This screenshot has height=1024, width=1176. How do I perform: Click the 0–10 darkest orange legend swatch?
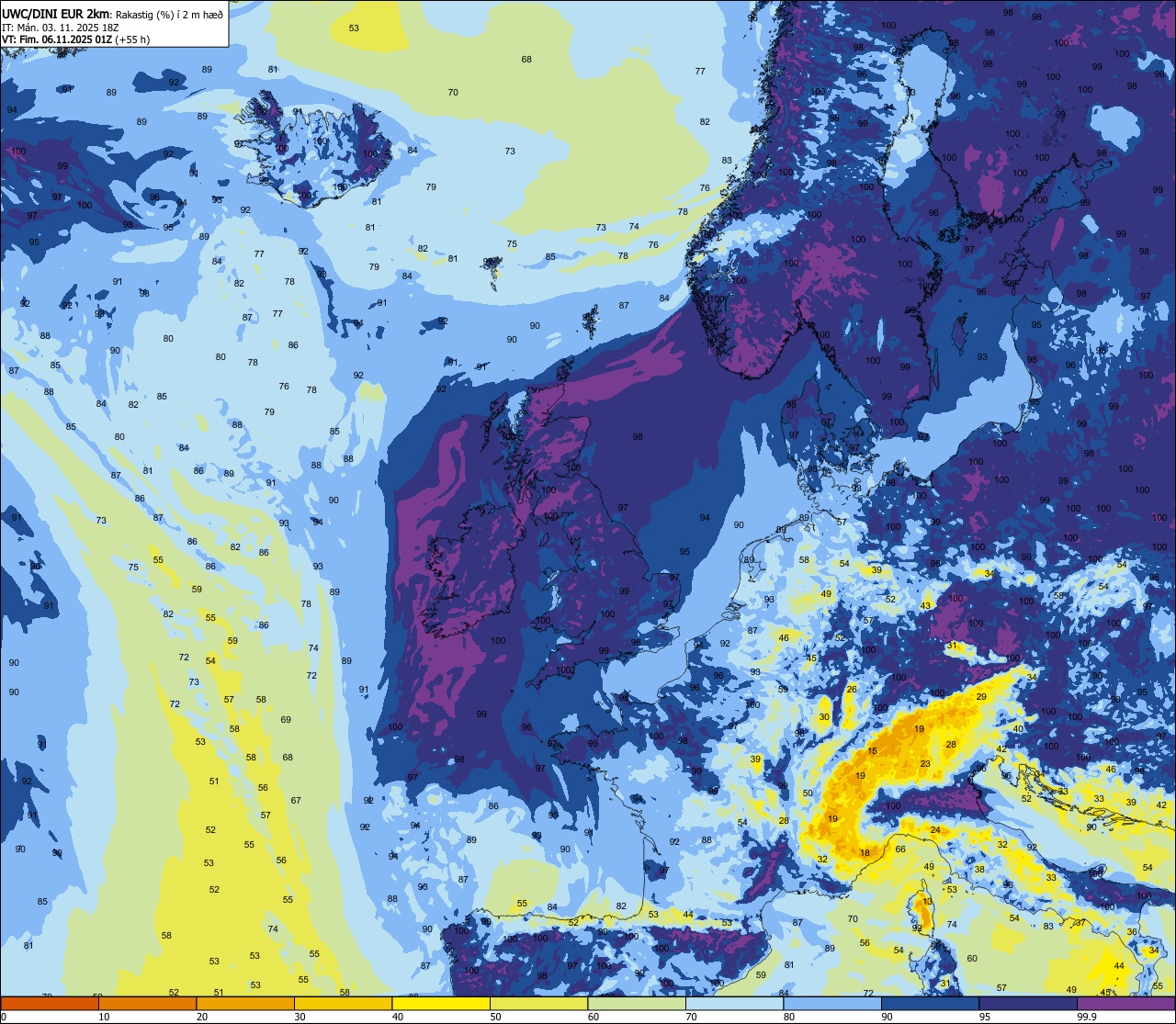point(50,1004)
